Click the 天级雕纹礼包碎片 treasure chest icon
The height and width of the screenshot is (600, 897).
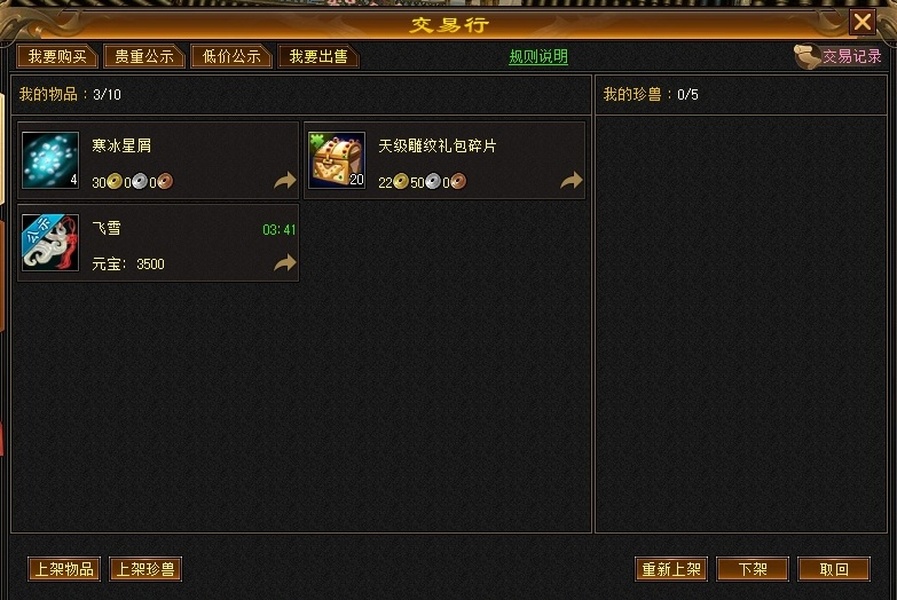pos(336,160)
